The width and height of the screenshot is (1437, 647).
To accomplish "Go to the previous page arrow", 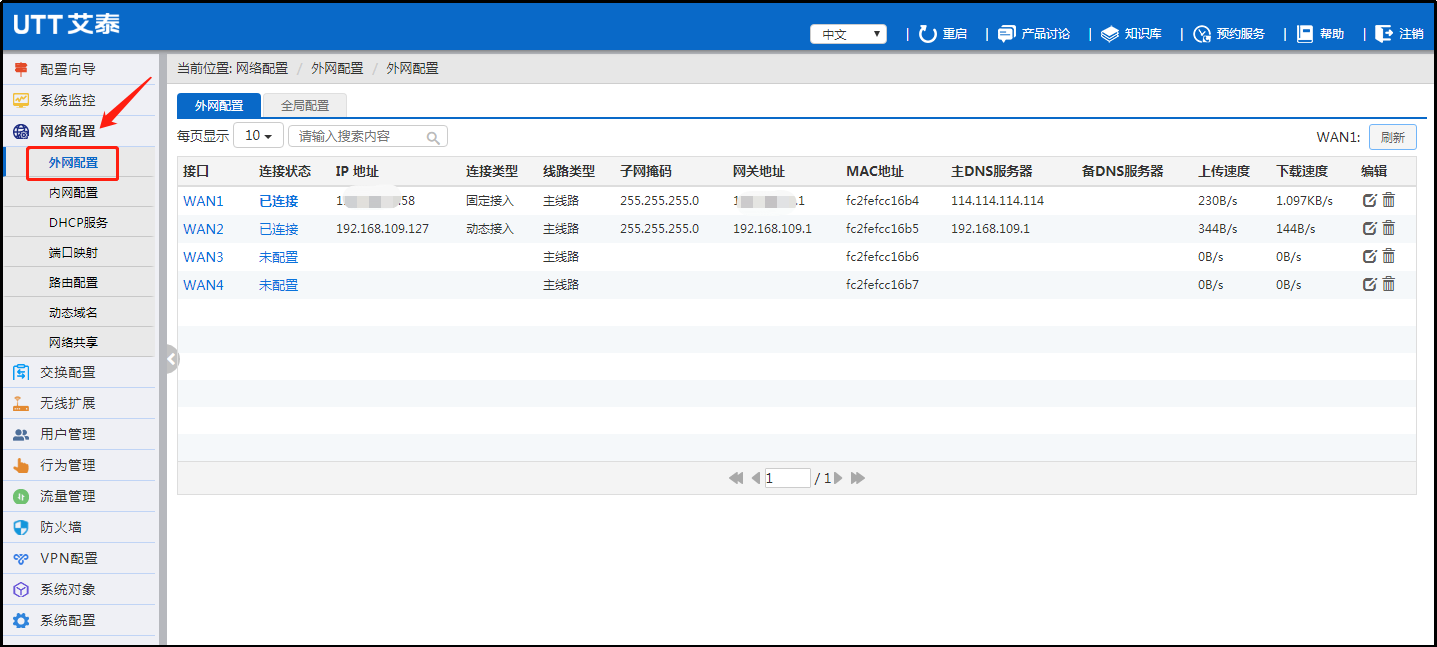I will 756,478.
